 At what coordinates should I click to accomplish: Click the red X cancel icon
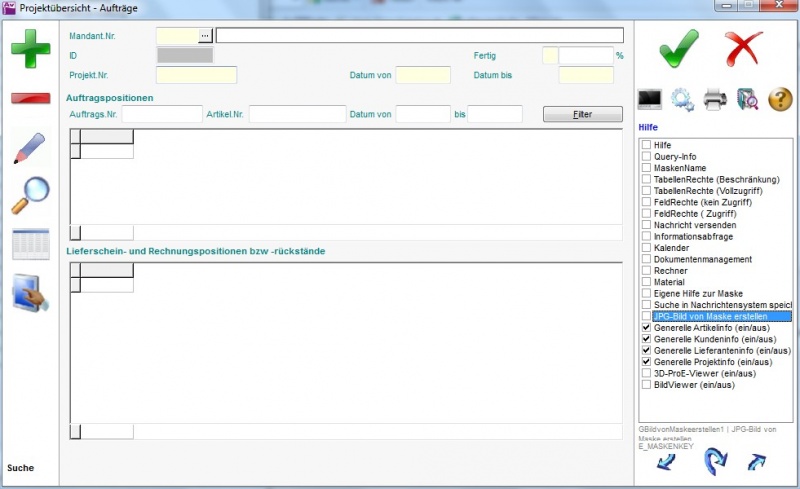(743, 47)
